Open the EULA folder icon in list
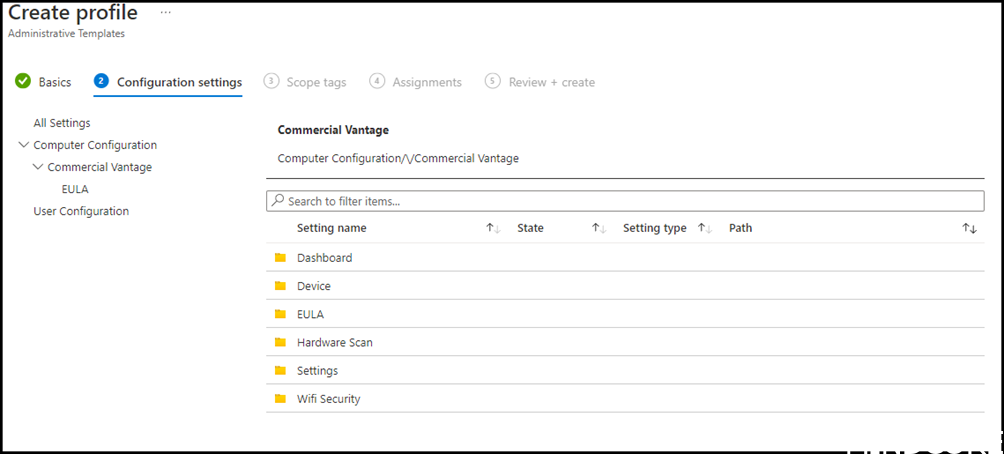This screenshot has height=454, width=1004. coord(280,314)
